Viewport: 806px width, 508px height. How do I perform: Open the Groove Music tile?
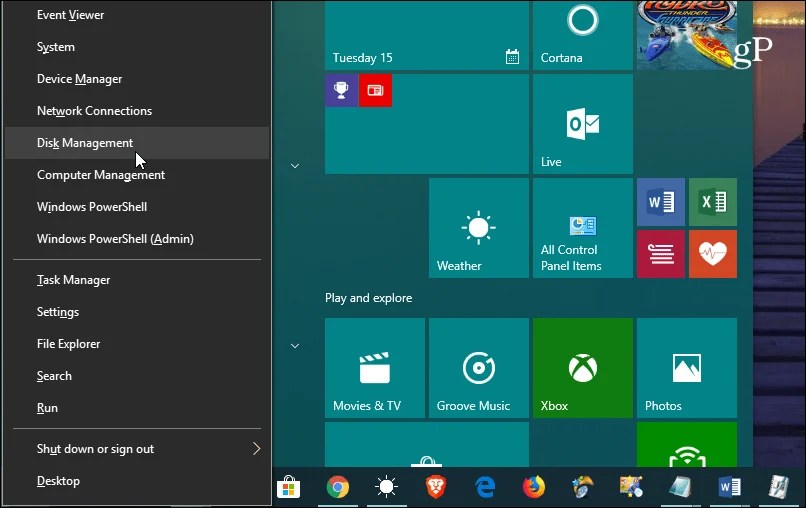pos(479,368)
